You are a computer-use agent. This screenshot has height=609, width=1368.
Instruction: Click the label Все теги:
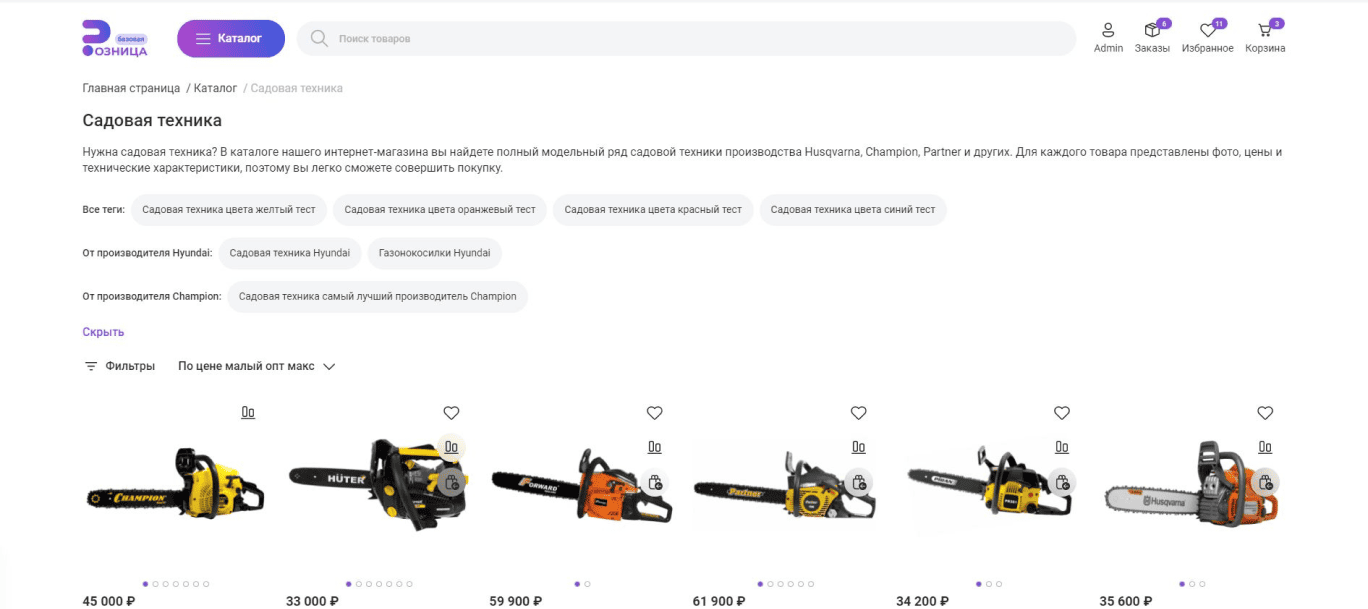click(104, 210)
